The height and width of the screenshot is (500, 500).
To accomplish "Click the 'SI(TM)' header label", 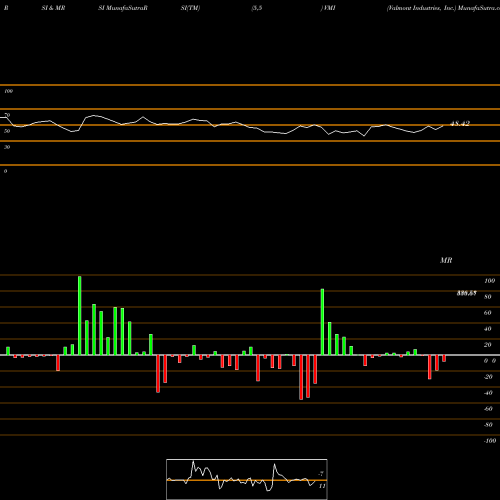I will pos(190,8).
